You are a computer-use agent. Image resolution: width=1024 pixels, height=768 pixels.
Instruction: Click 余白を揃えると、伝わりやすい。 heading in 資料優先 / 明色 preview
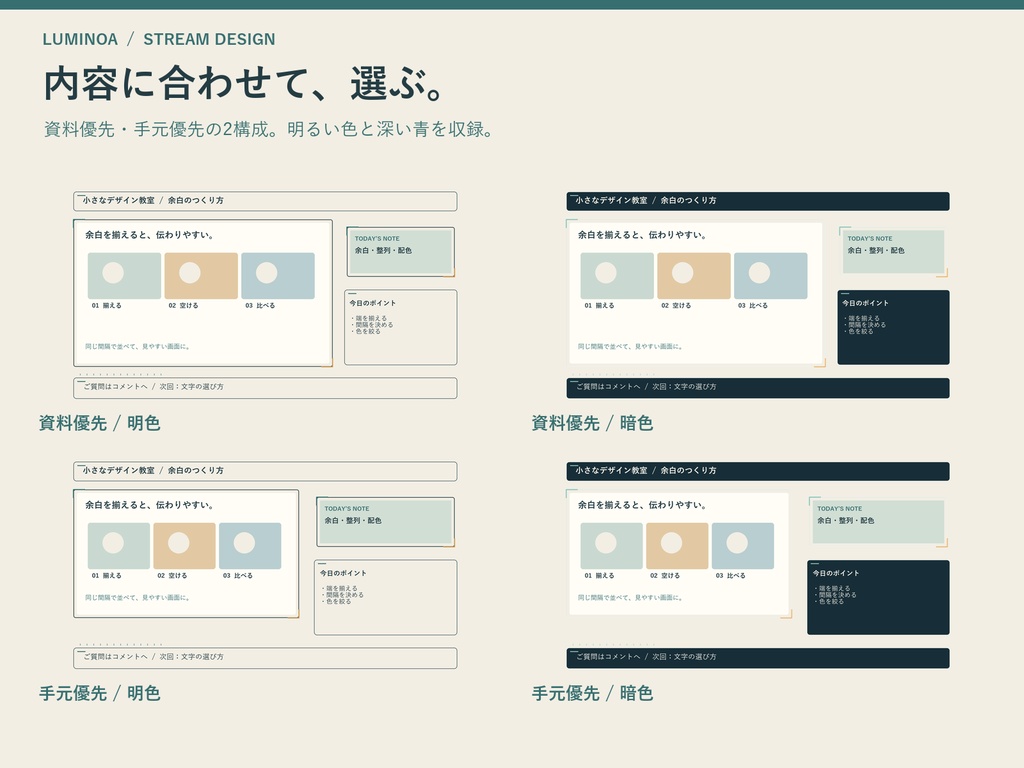tap(150, 235)
